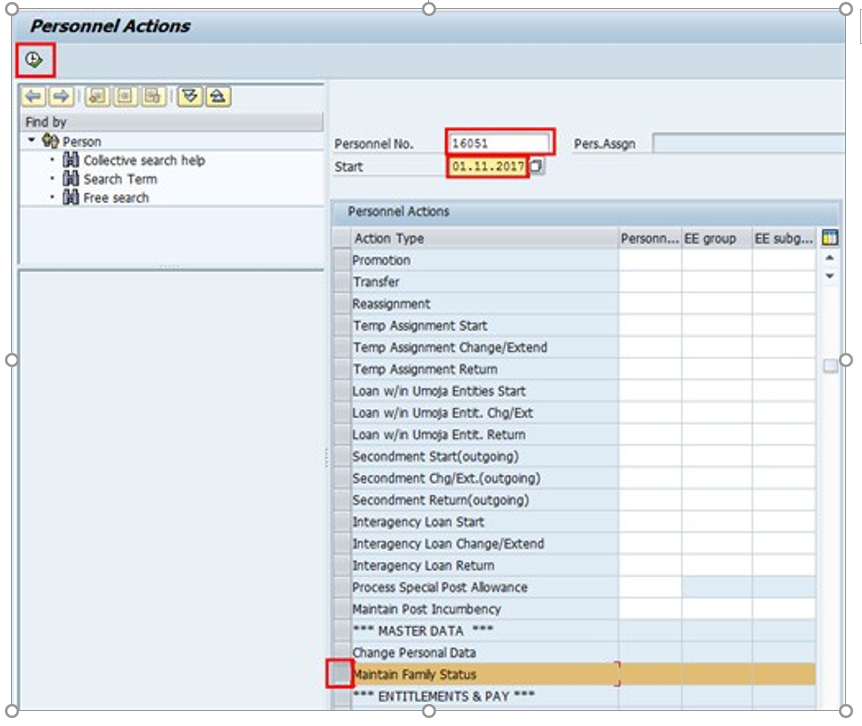Click the Pers.Assgn dropdown field

(x=748, y=143)
